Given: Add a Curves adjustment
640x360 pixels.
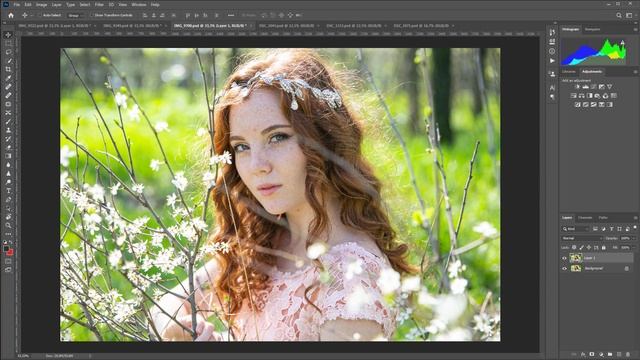Looking at the screenshot, I should click(x=593, y=87).
